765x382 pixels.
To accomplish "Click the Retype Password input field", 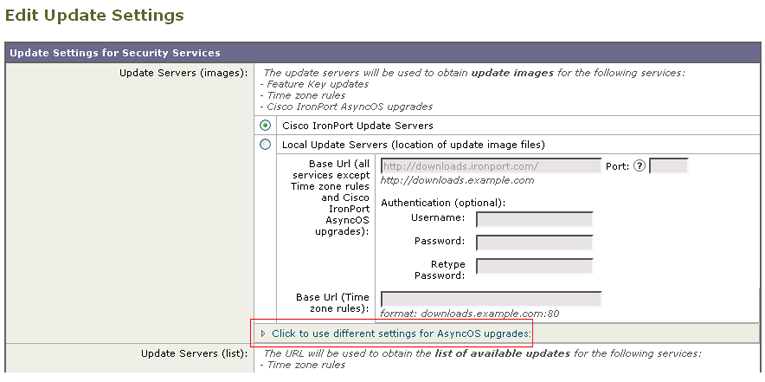I will coord(534,266).
